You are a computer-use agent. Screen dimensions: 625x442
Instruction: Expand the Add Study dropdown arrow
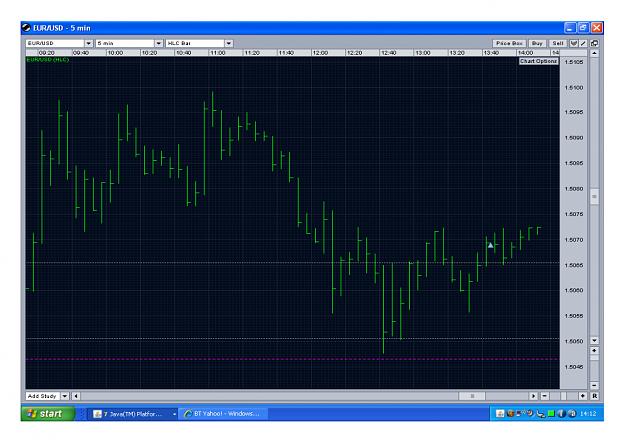pos(65,396)
